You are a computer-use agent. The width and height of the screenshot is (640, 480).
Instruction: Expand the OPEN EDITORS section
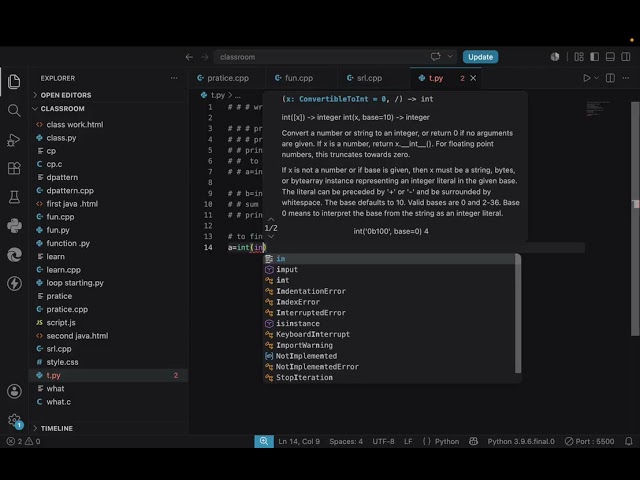click(66, 95)
